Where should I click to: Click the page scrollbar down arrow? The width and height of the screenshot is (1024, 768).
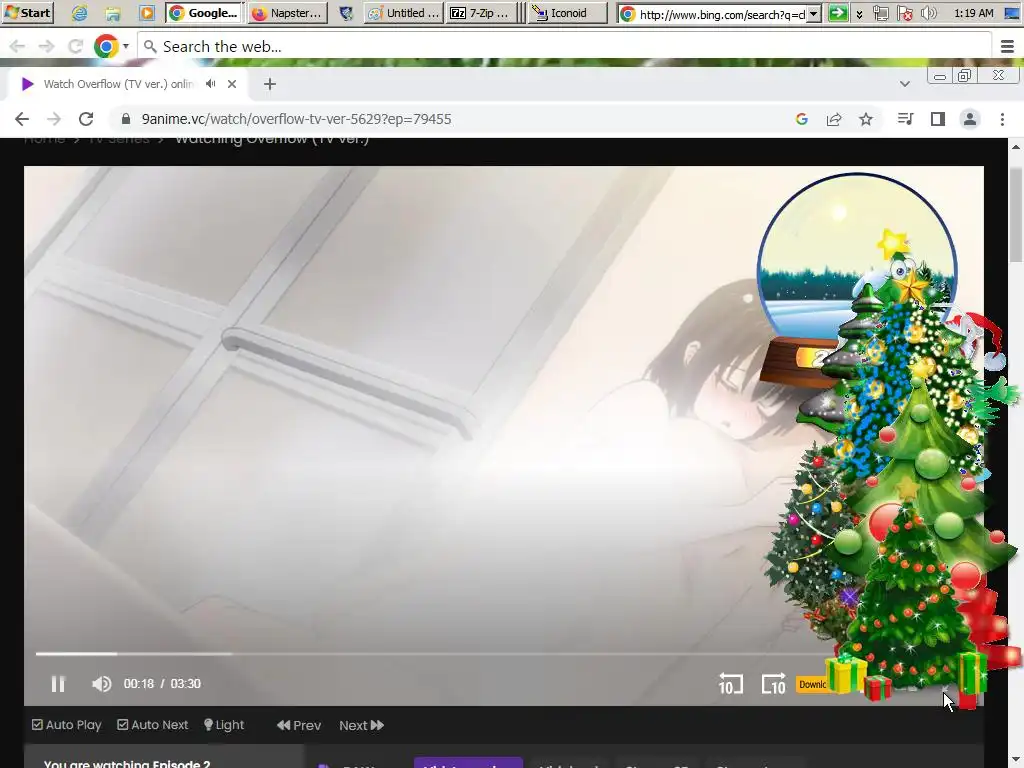[x=1016, y=760]
